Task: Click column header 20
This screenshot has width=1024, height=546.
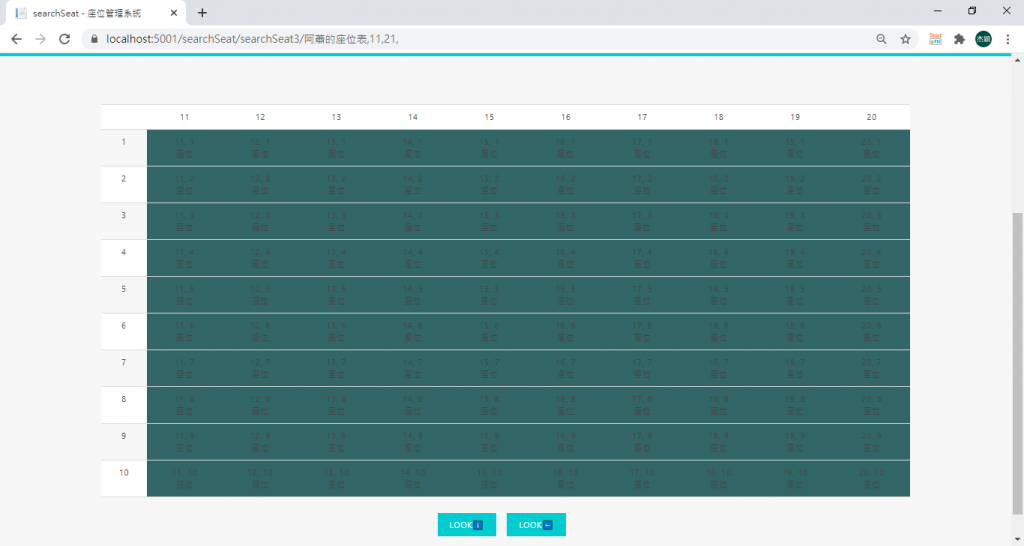Action: coord(871,117)
